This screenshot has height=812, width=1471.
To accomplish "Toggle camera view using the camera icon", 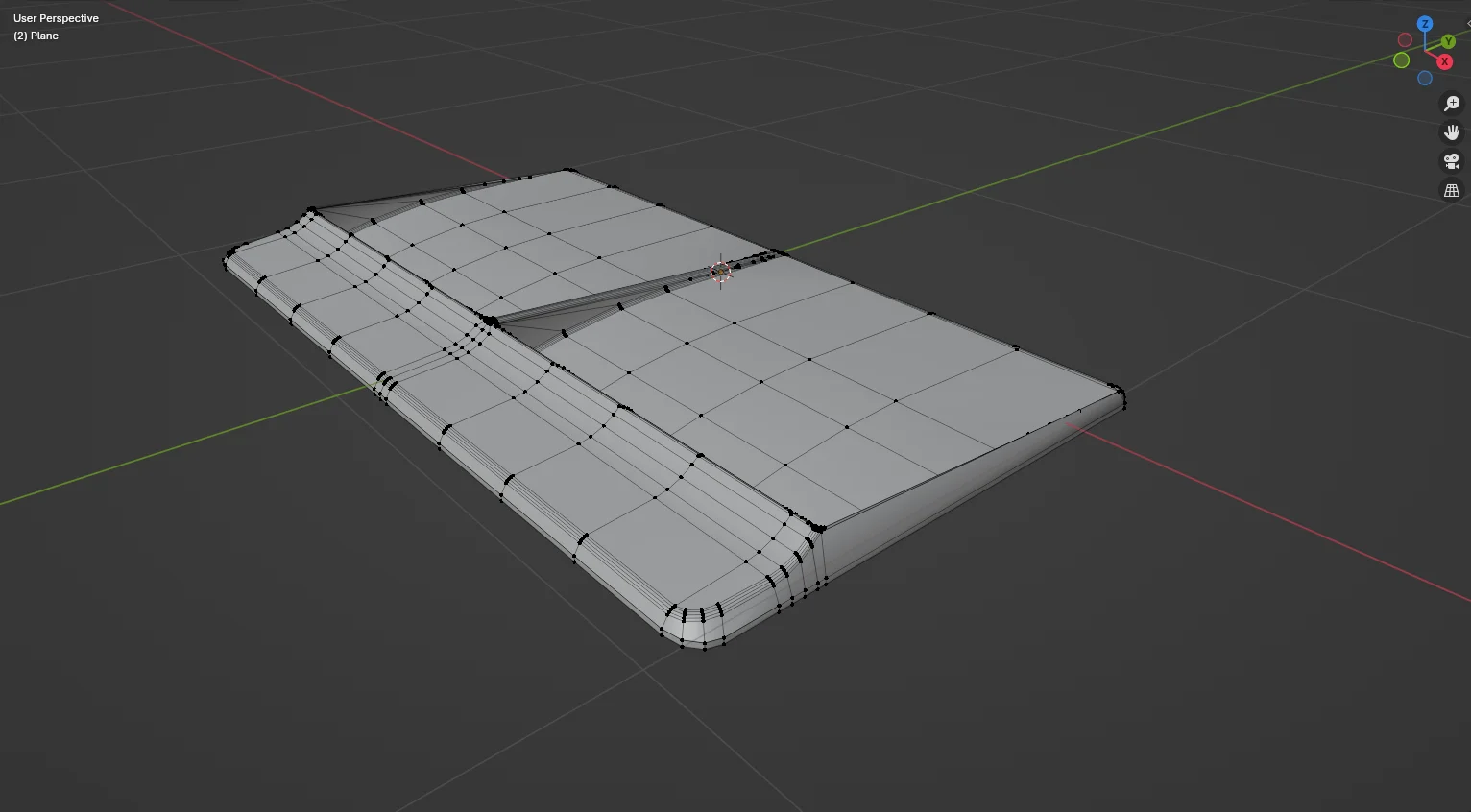I will [1451, 161].
